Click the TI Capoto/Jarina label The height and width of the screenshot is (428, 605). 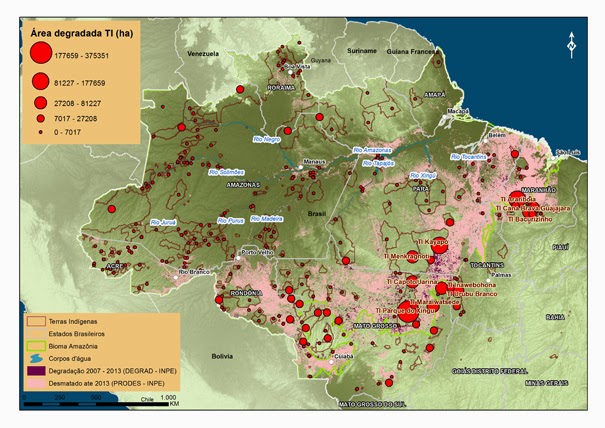pos(412,282)
